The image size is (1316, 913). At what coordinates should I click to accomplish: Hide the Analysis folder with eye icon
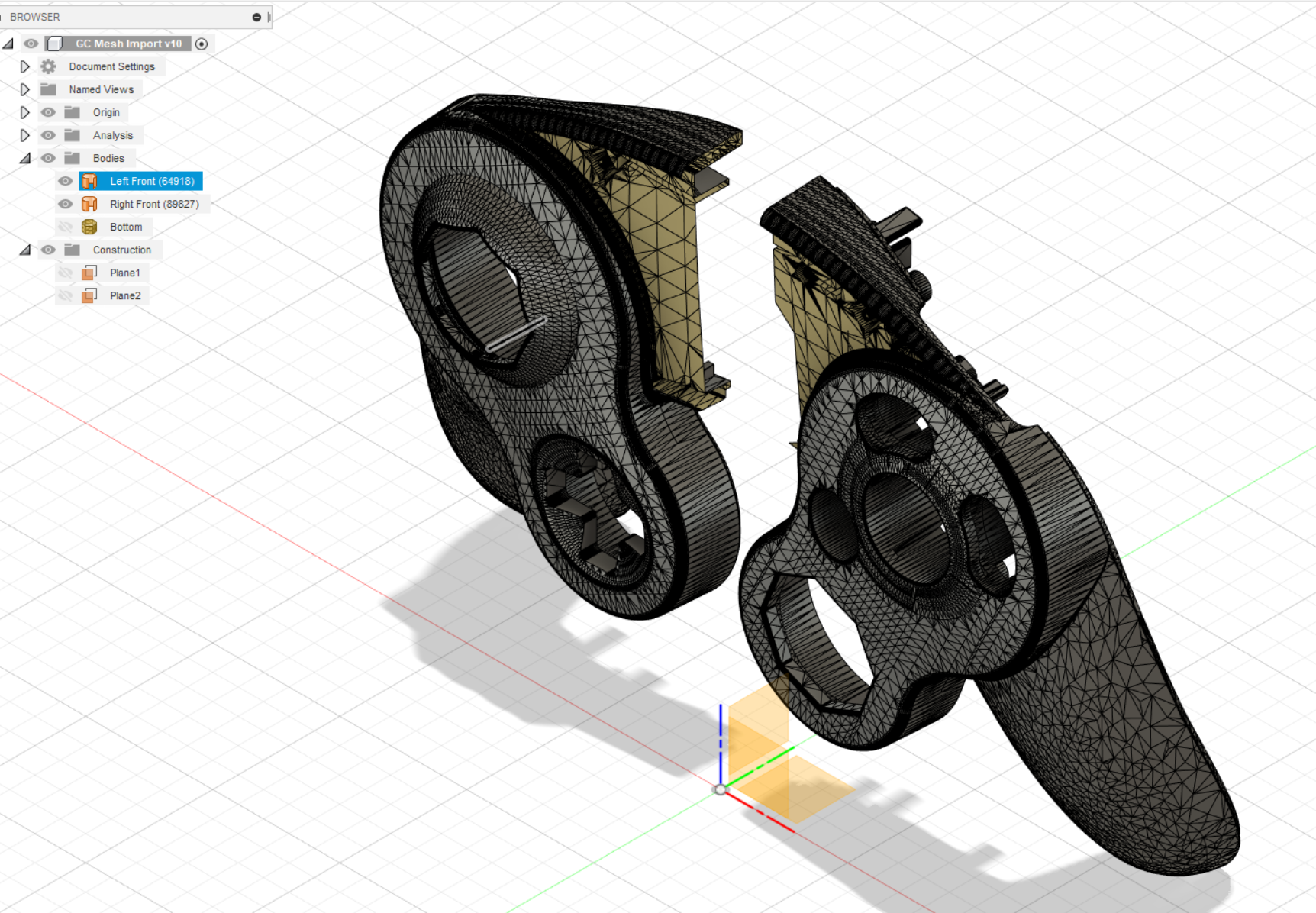(x=48, y=135)
